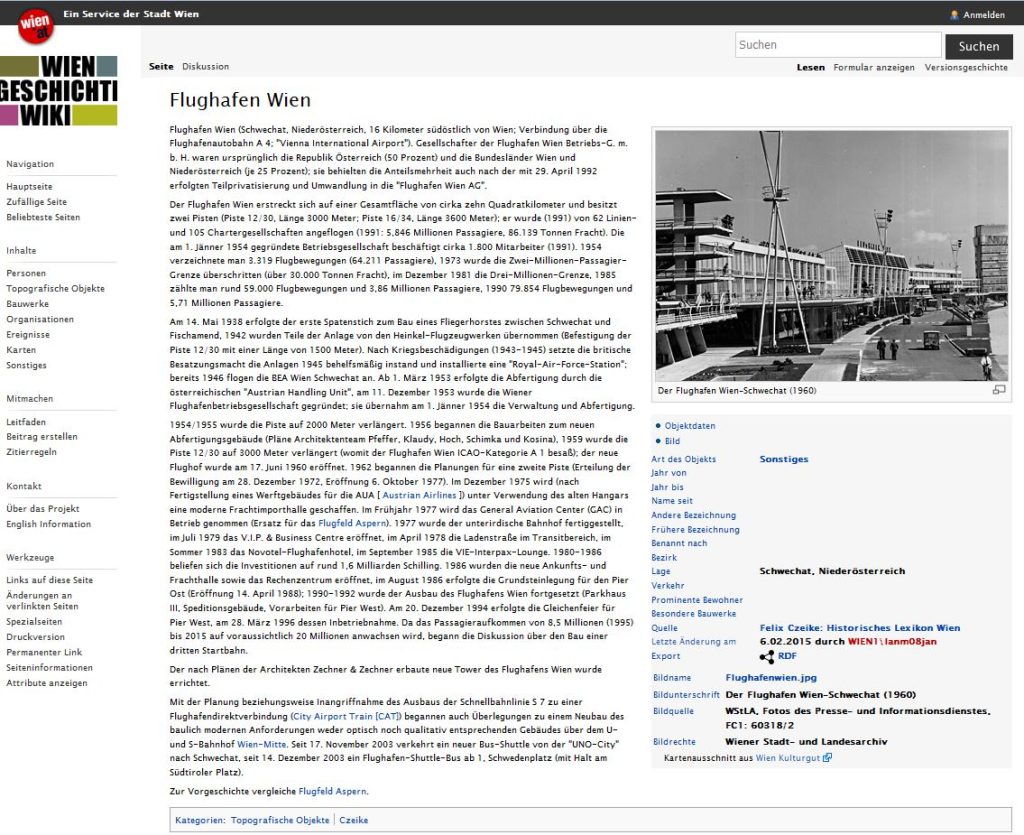Click the user icon beside Anmelden

click(954, 15)
